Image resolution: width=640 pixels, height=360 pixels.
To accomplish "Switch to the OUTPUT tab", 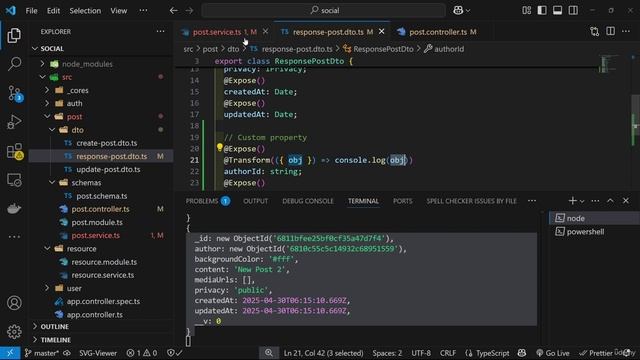I will 256,201.
